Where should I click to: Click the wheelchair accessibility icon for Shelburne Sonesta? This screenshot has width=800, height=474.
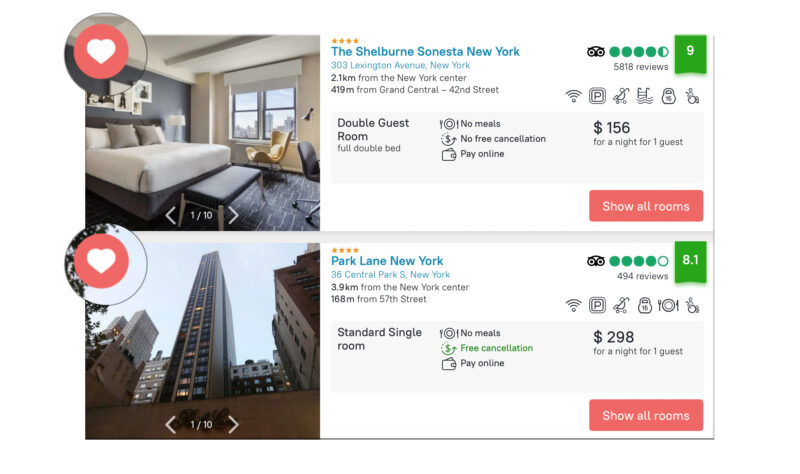(693, 96)
